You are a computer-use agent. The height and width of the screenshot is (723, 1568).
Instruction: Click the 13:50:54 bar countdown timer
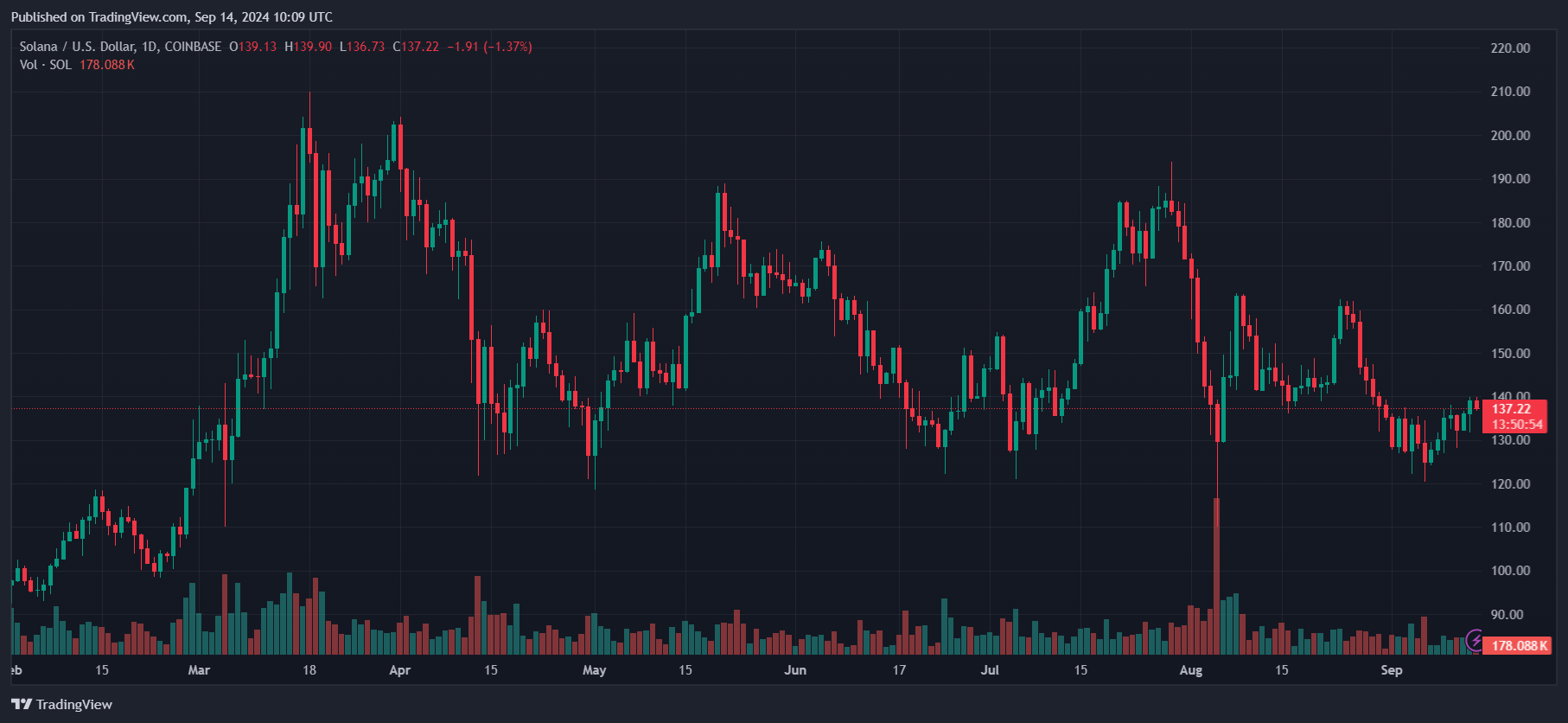pos(1517,425)
